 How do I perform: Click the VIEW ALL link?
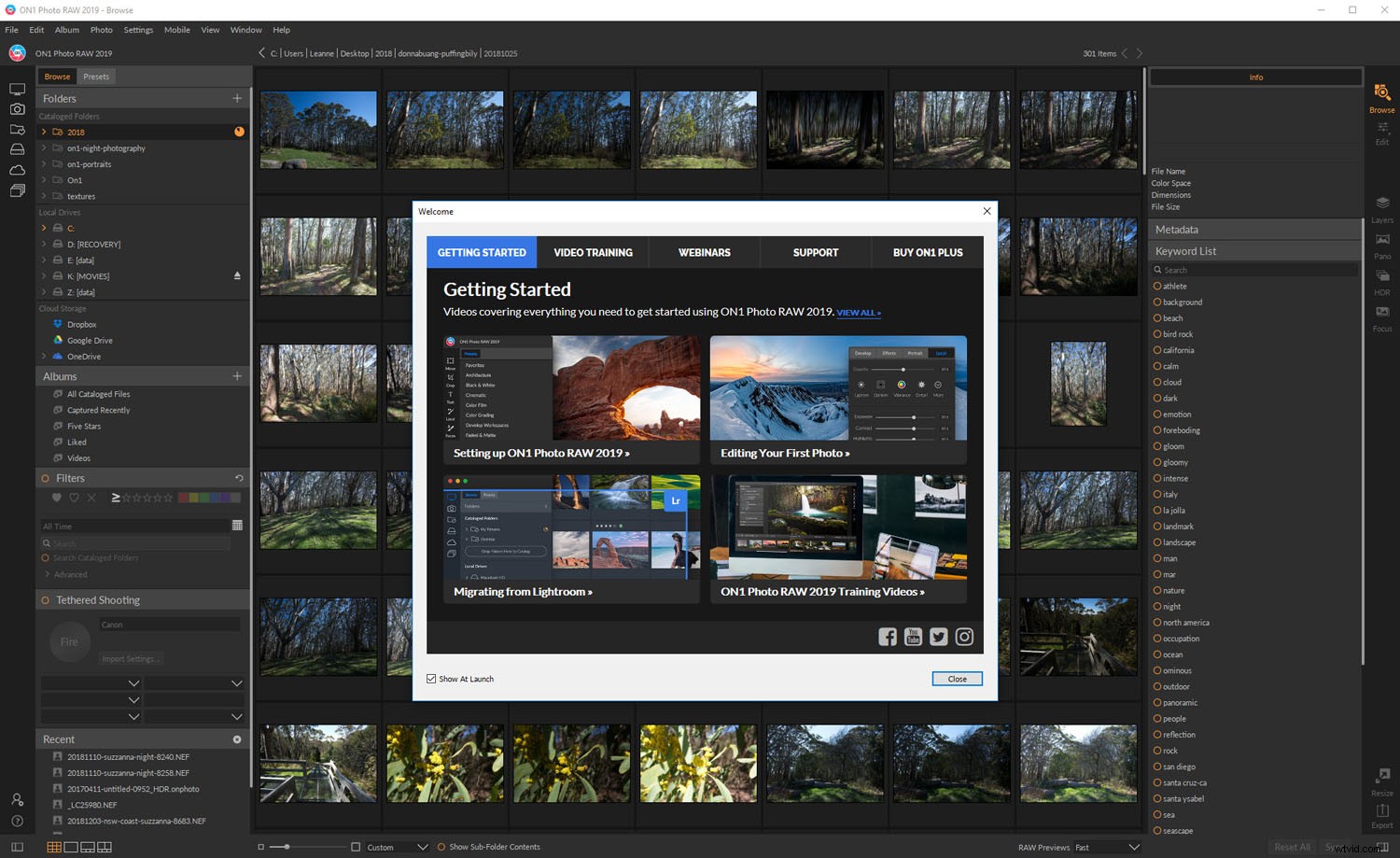click(x=857, y=312)
